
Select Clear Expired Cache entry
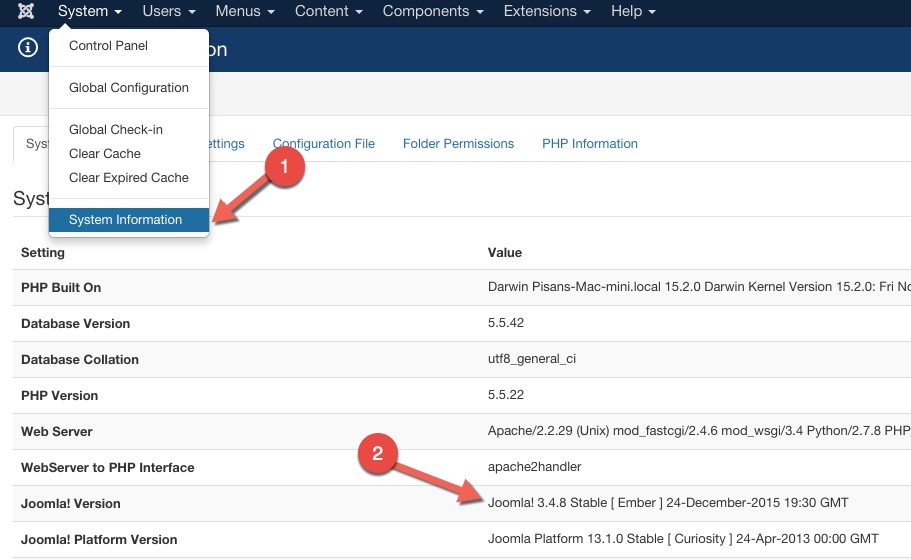pyautogui.click(x=129, y=178)
